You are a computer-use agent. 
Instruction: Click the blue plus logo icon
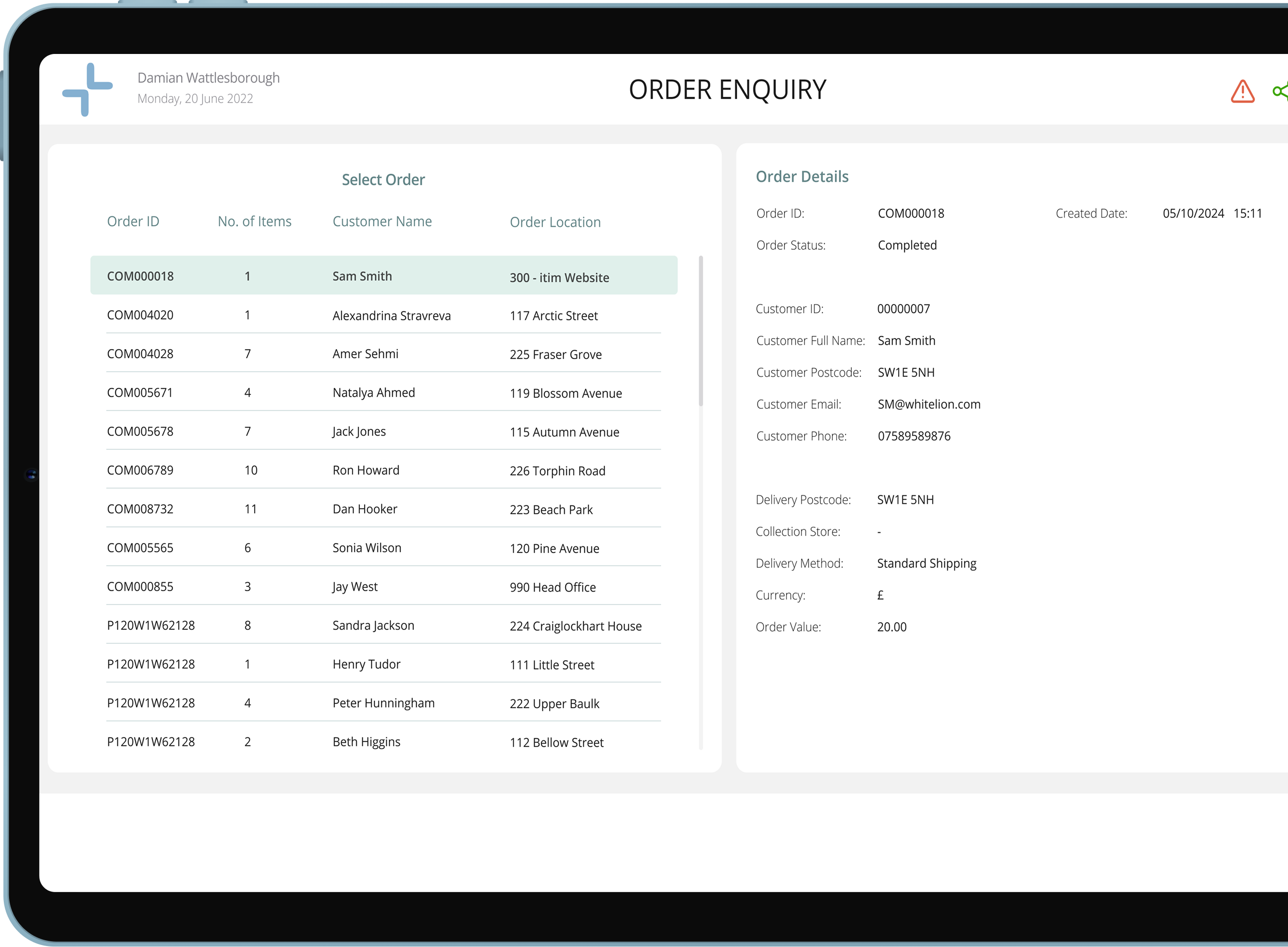tap(88, 89)
